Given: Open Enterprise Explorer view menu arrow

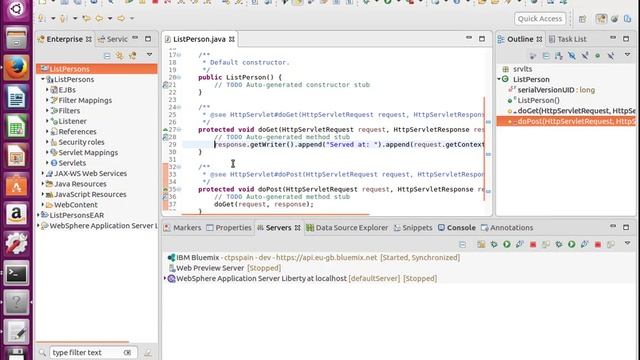Looking at the screenshot, I should coord(149,55).
